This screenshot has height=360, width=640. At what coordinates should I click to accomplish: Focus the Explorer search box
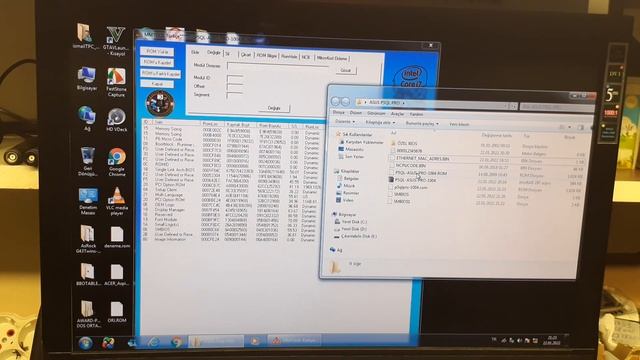pos(556,107)
